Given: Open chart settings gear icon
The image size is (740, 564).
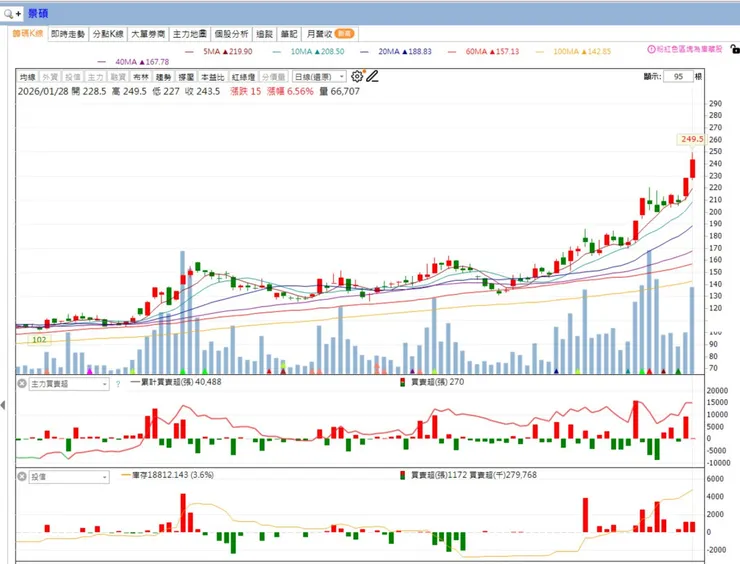Looking at the screenshot, I should [357, 76].
